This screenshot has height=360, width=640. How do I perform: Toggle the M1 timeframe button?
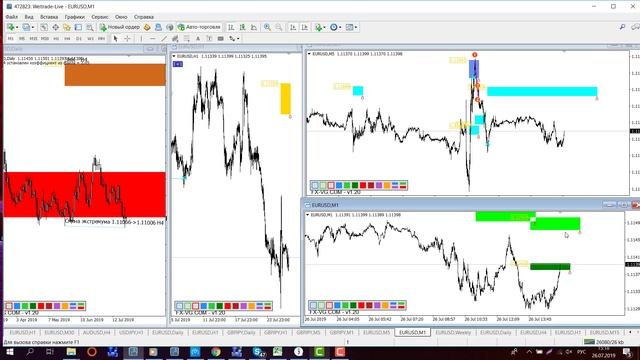point(11,38)
